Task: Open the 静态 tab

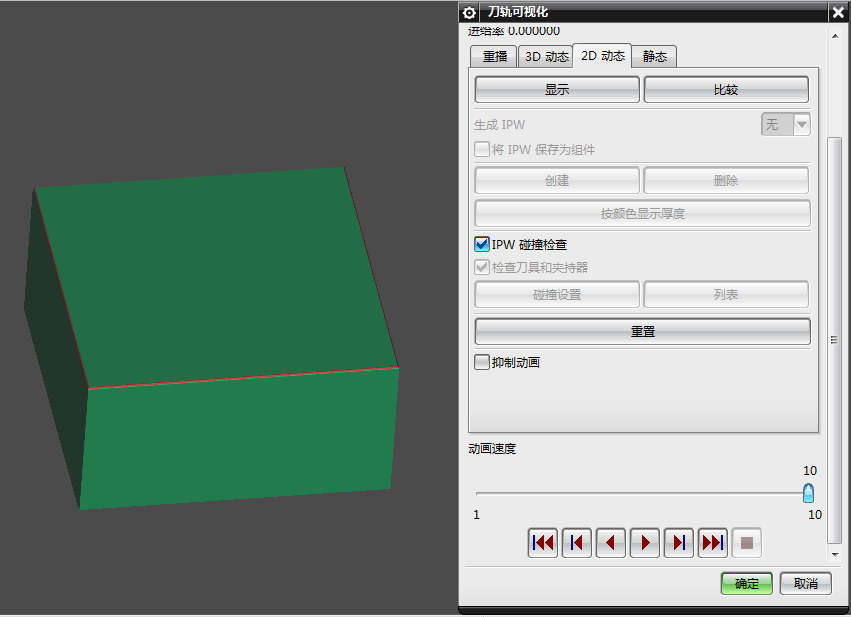Action: 655,57
